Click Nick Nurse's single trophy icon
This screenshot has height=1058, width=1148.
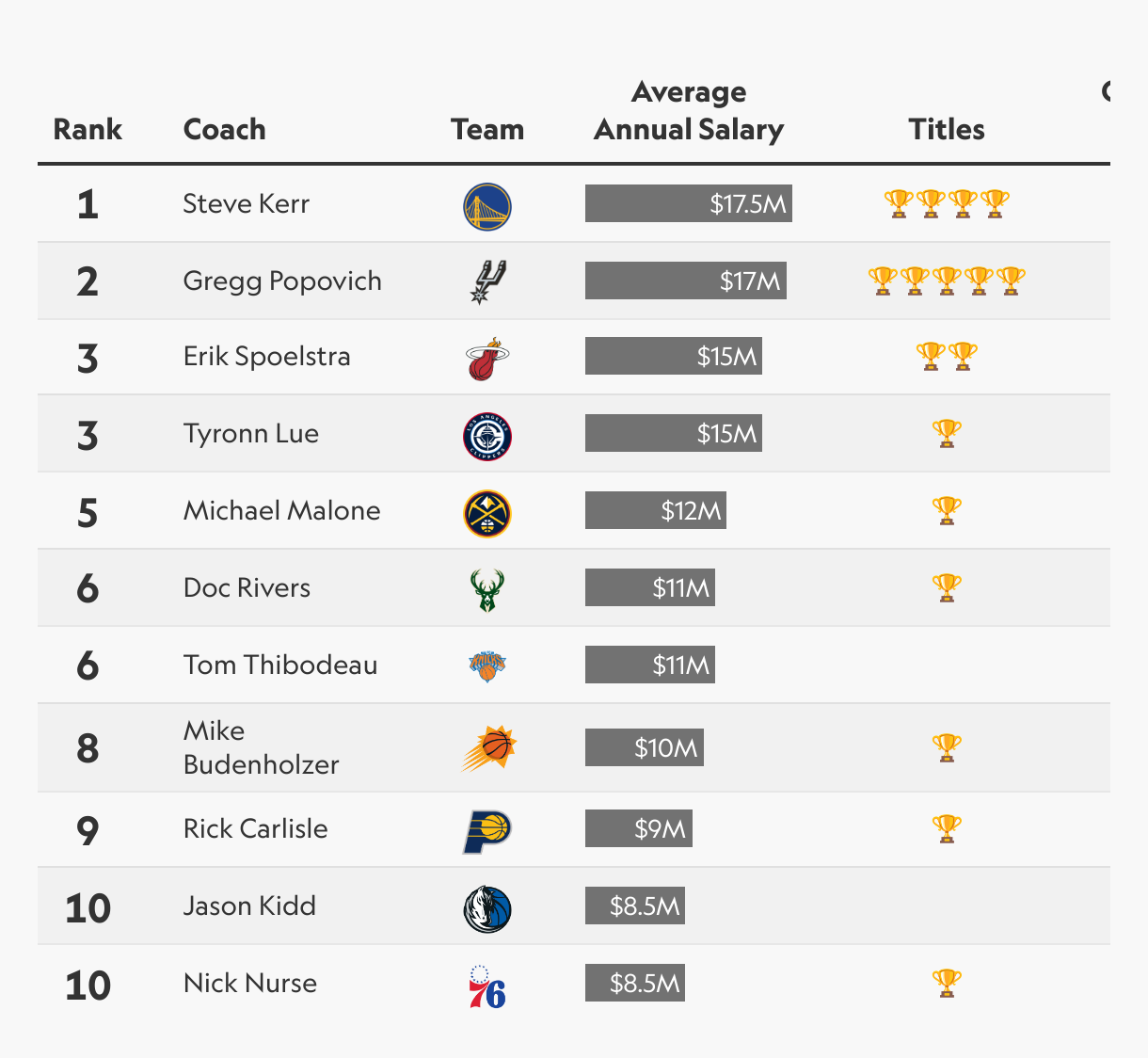[x=947, y=984]
